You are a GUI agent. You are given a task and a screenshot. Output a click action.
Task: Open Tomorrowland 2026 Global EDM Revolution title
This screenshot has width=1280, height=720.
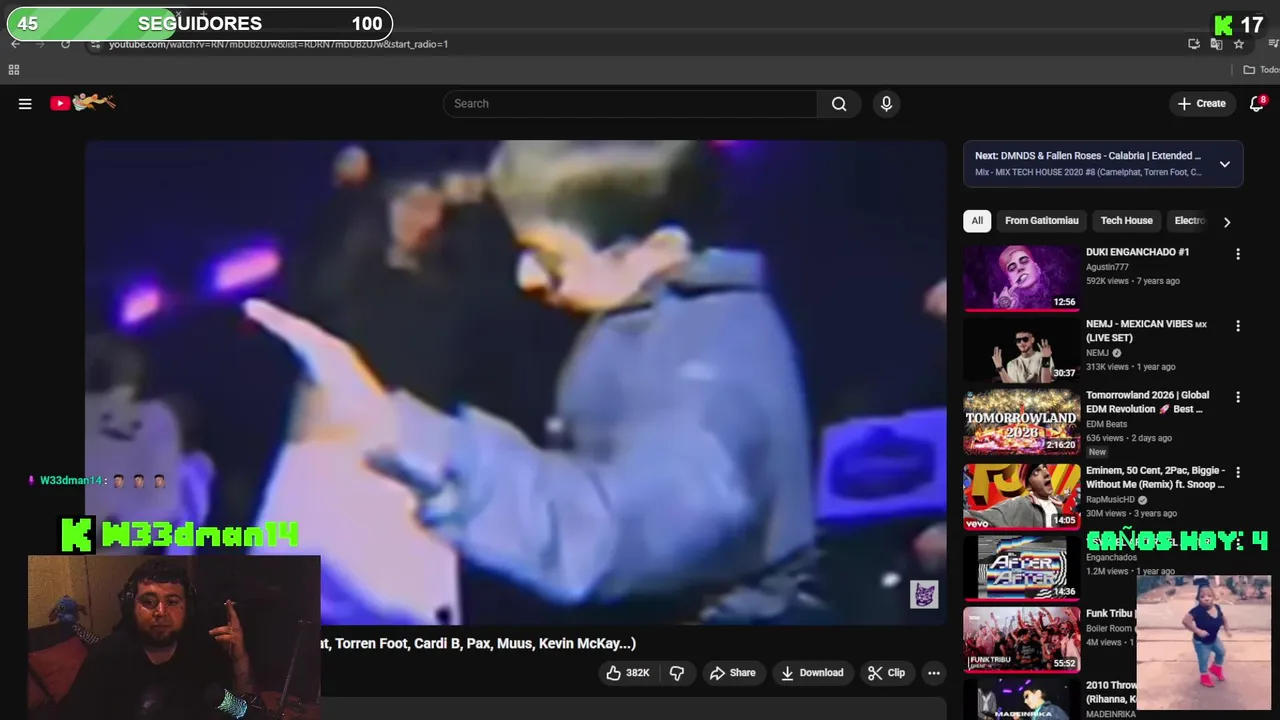pyautogui.click(x=1148, y=402)
